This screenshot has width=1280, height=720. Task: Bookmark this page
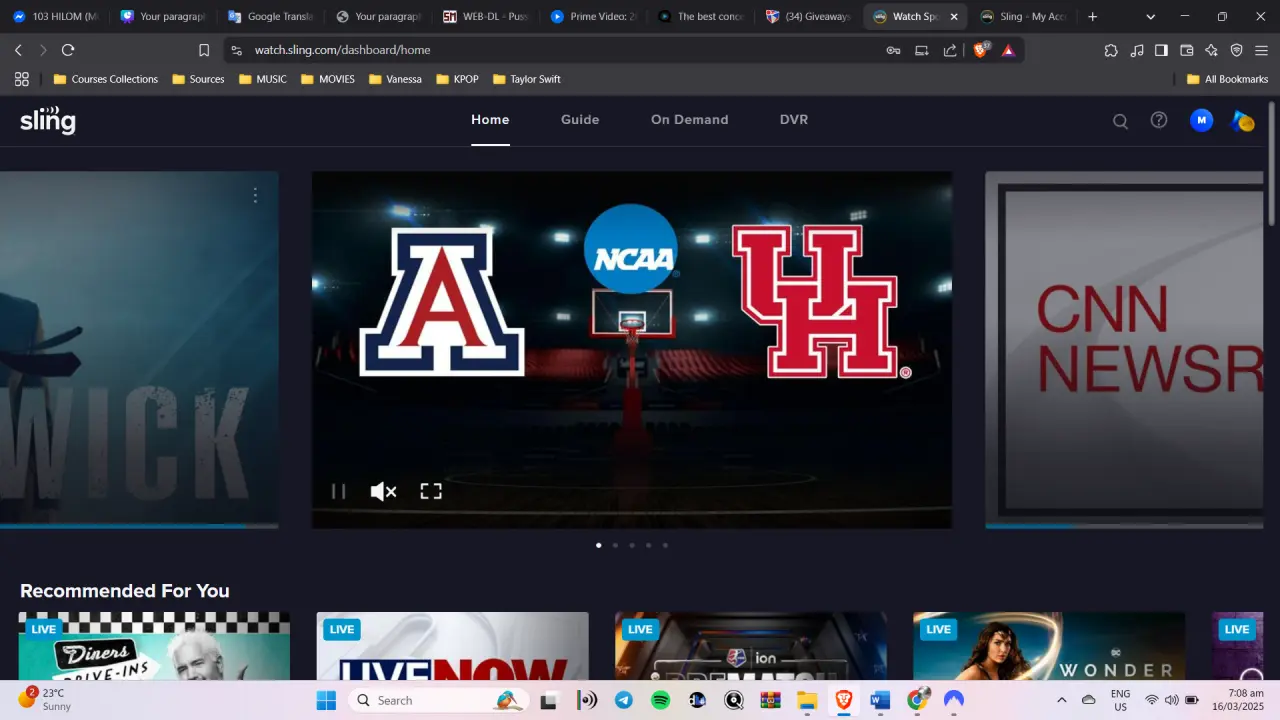click(204, 50)
